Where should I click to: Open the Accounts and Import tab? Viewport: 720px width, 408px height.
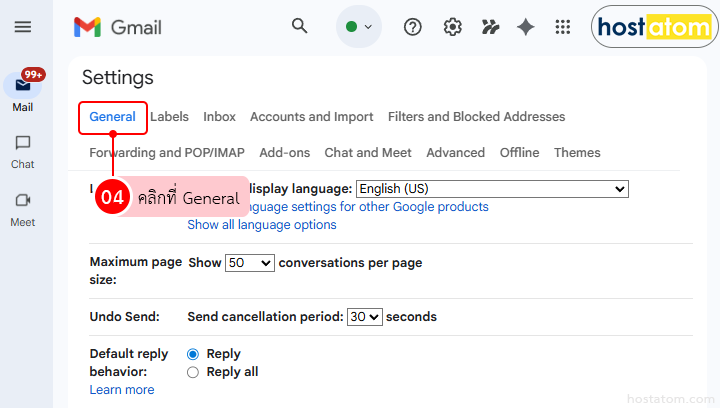[x=312, y=117]
